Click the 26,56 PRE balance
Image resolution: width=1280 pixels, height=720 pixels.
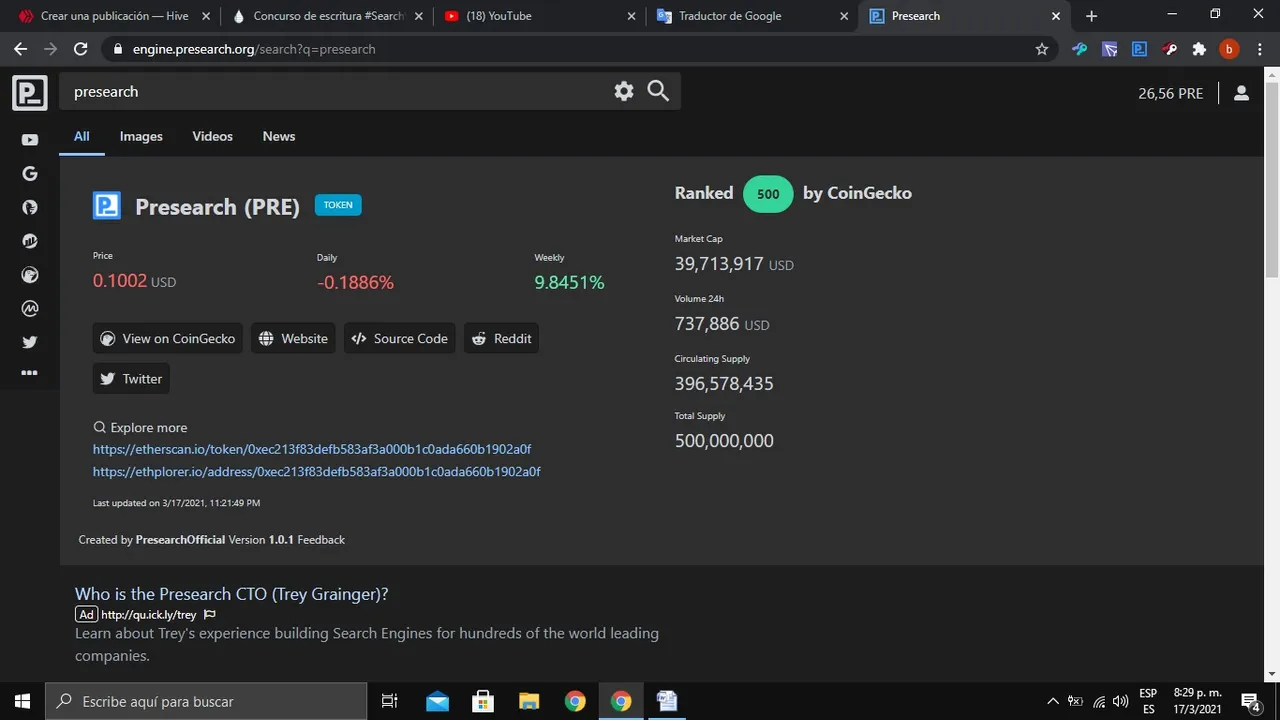1171,93
